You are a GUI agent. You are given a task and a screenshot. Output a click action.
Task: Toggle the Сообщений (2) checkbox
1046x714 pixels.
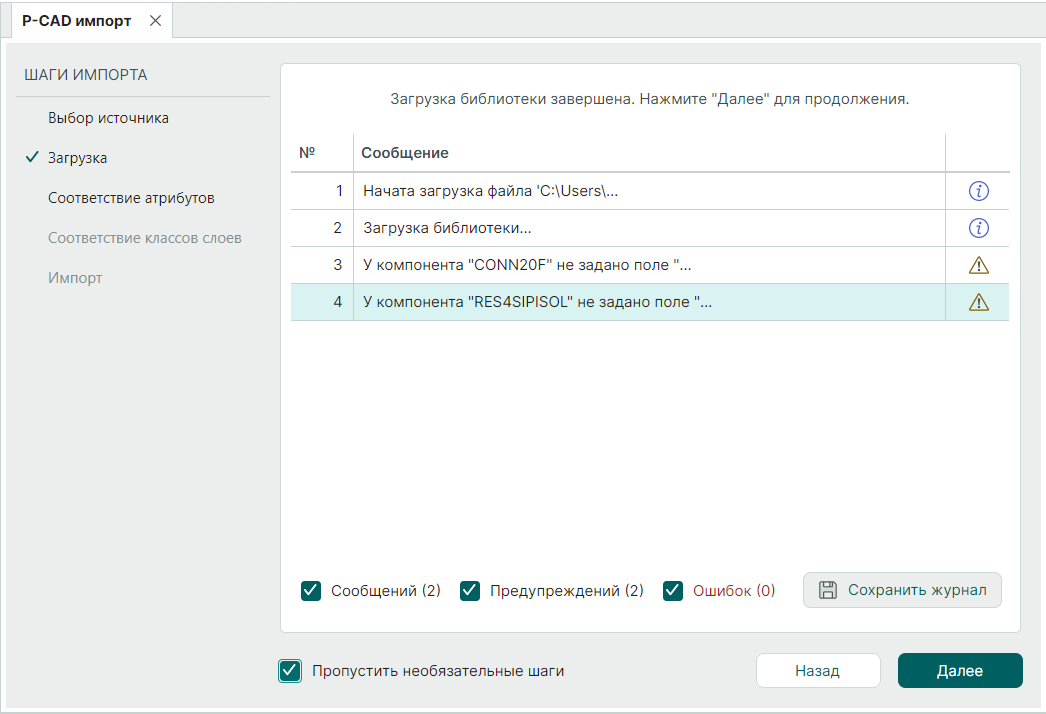(311, 591)
